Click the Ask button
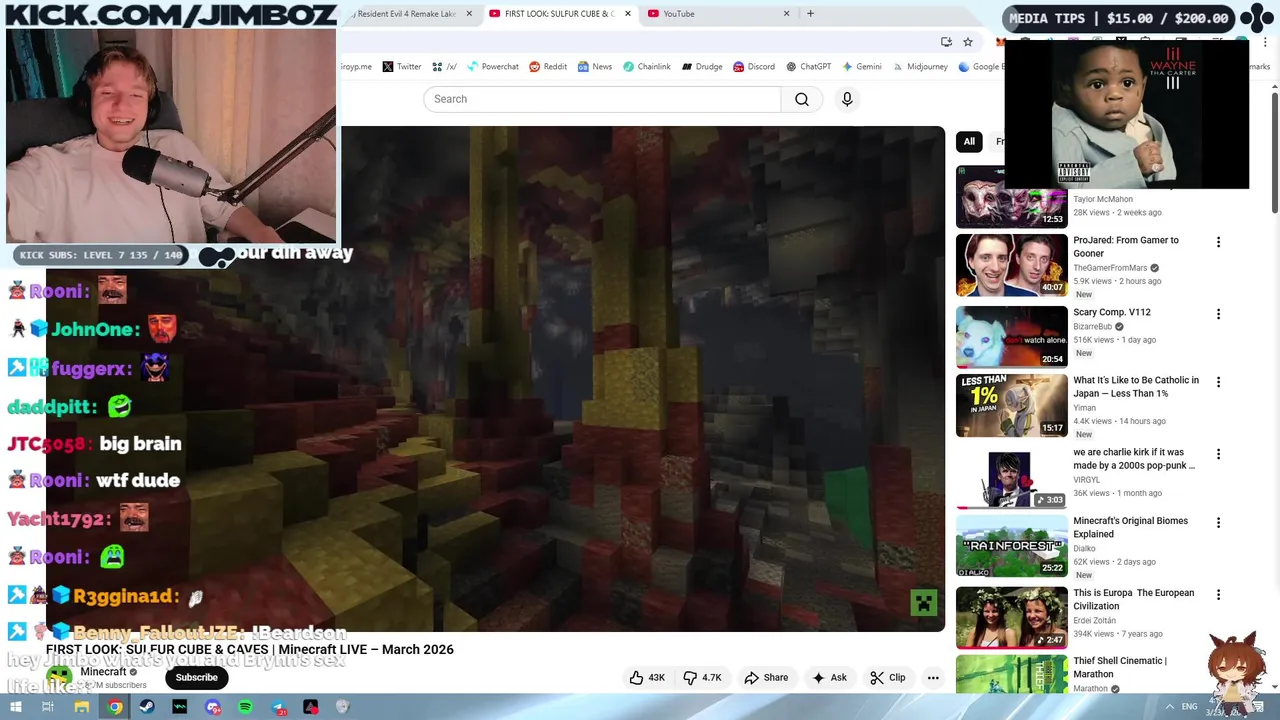Viewport: 1280px width, 720px height. pyautogui.click(x=829, y=678)
